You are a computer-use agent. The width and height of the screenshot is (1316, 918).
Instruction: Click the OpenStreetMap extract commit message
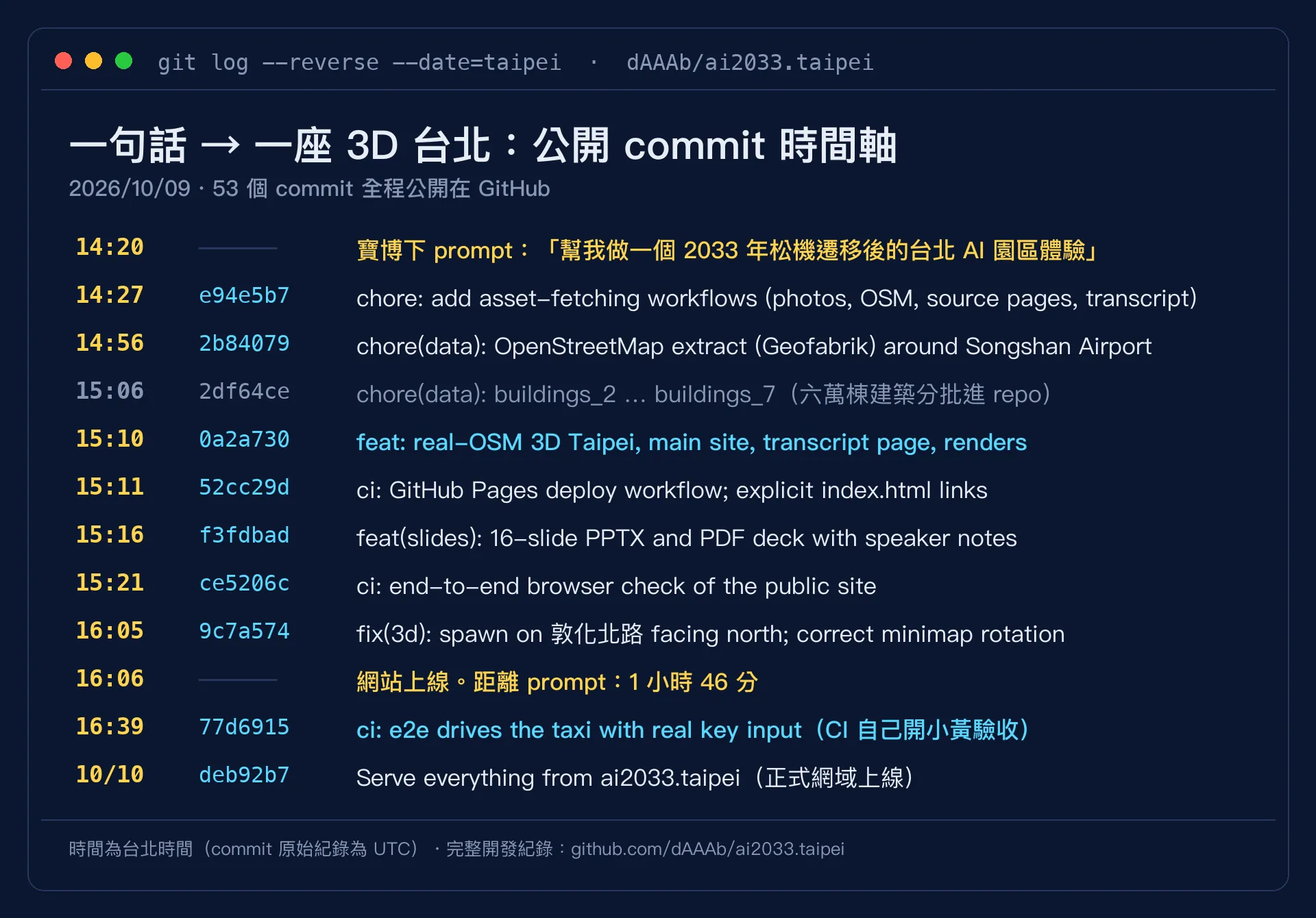tap(754, 347)
